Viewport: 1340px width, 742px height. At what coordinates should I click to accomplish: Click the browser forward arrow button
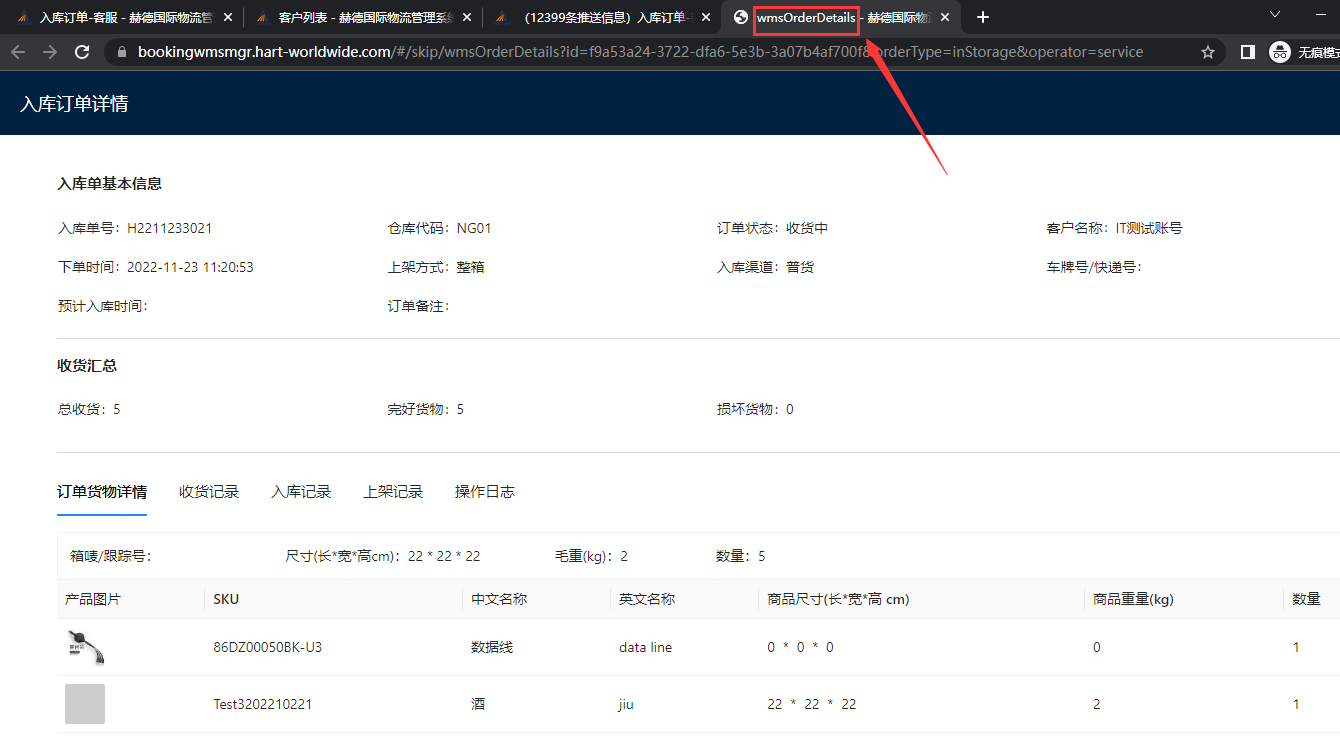pos(50,52)
